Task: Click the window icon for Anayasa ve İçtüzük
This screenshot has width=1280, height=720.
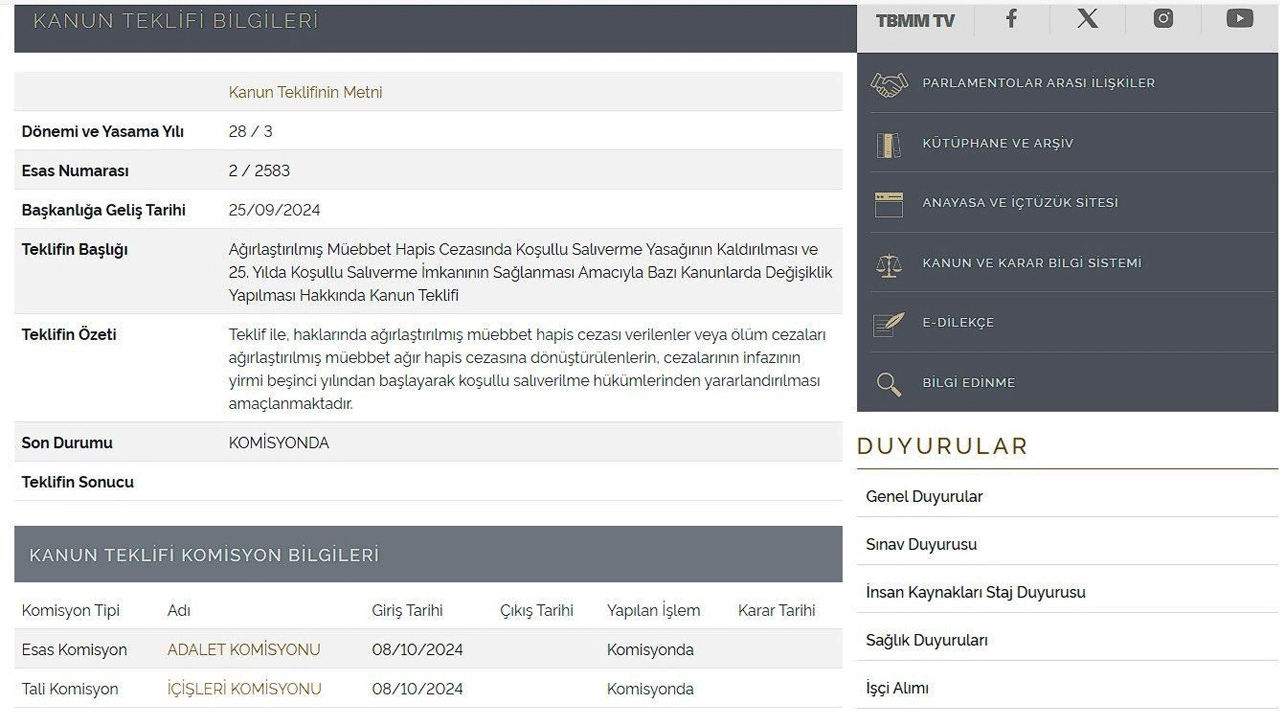Action: pyautogui.click(x=889, y=204)
